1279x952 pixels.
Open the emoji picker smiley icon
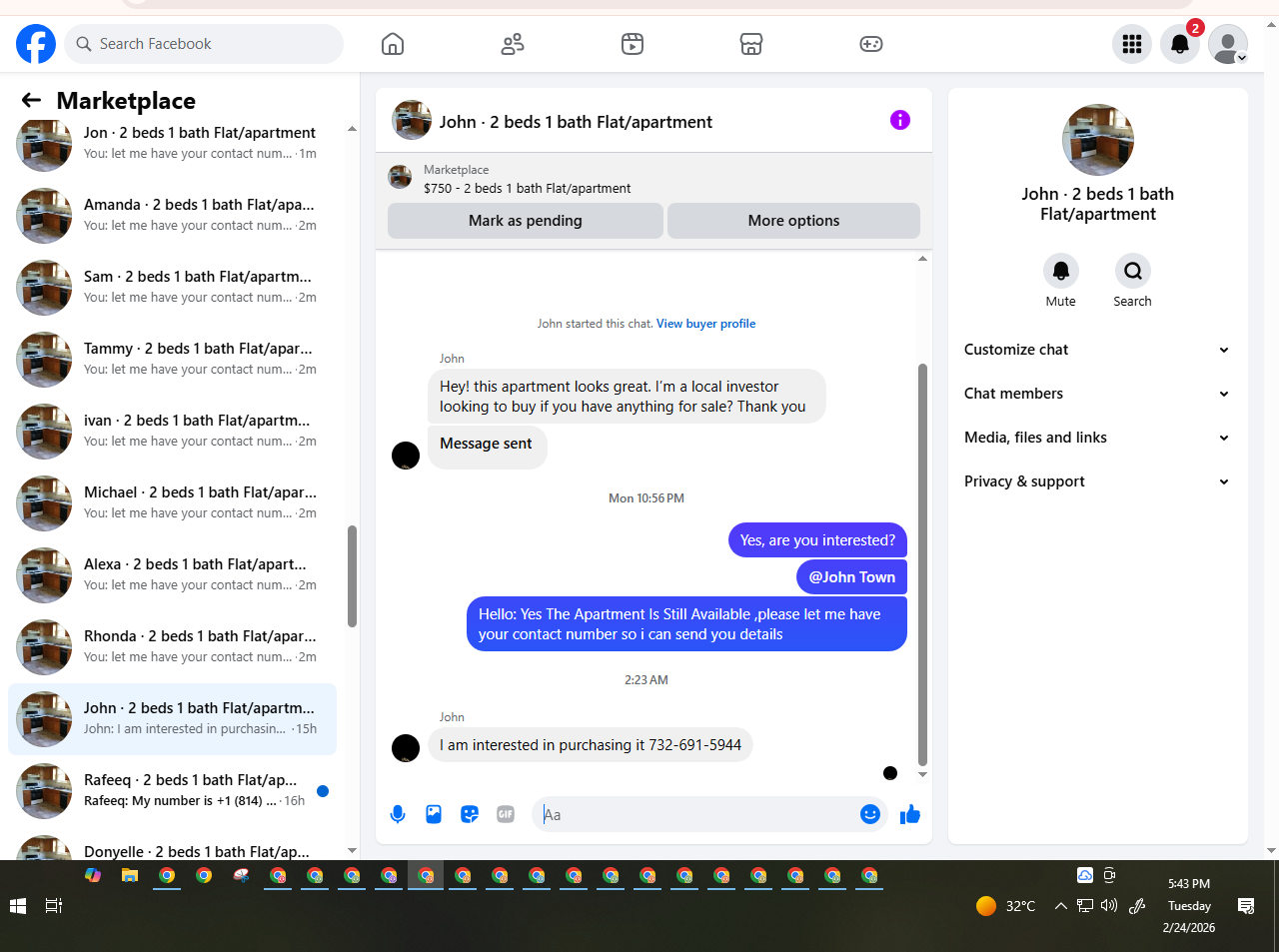870,814
